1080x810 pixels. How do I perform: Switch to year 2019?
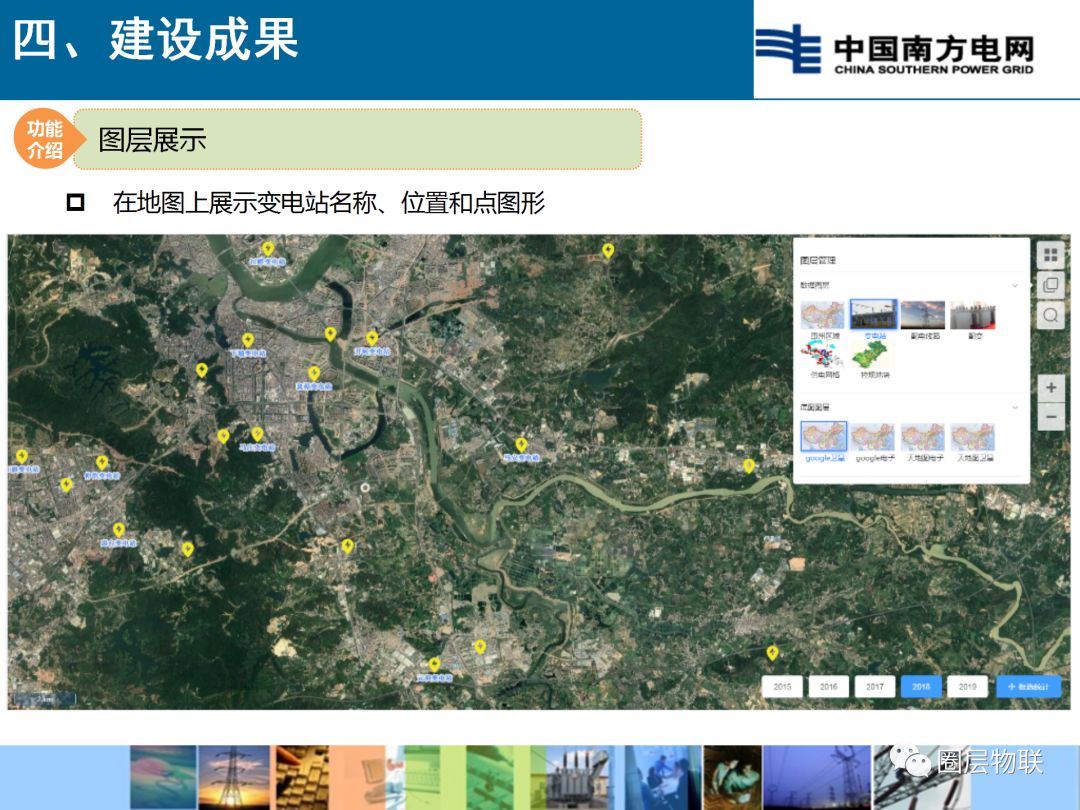[x=967, y=687]
